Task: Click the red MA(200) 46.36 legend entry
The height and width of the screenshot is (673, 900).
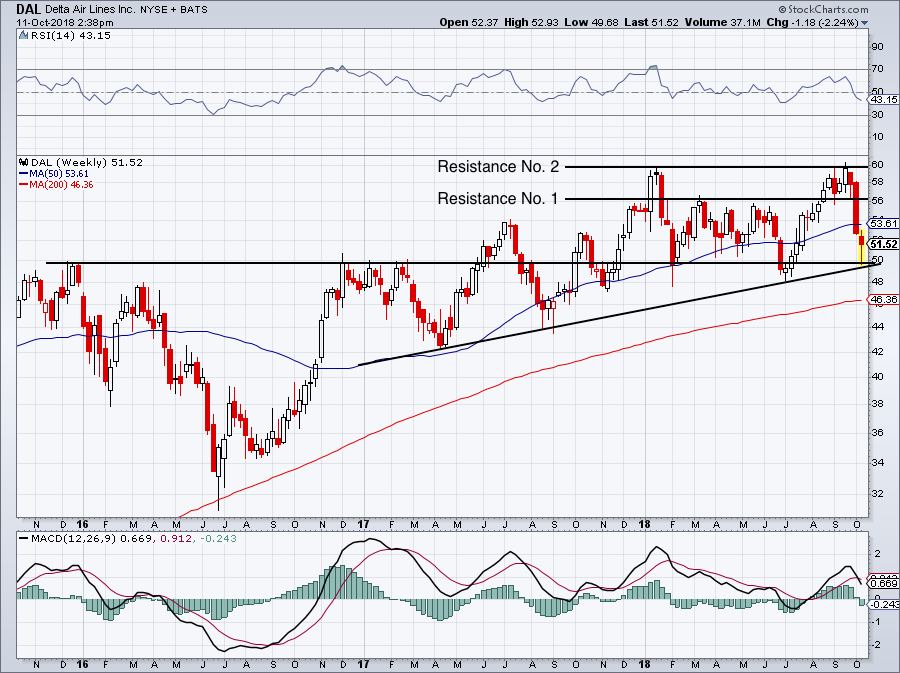Action: (x=56, y=185)
